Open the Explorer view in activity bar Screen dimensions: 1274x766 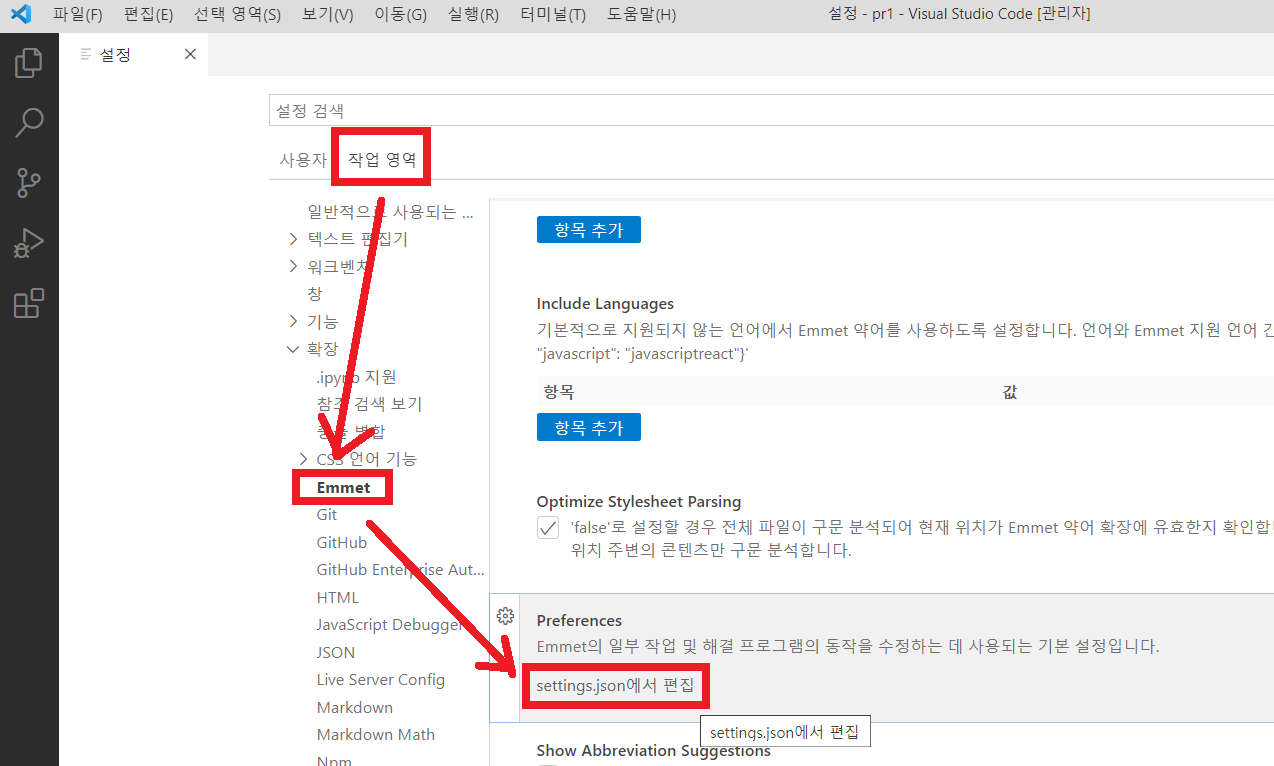29,63
